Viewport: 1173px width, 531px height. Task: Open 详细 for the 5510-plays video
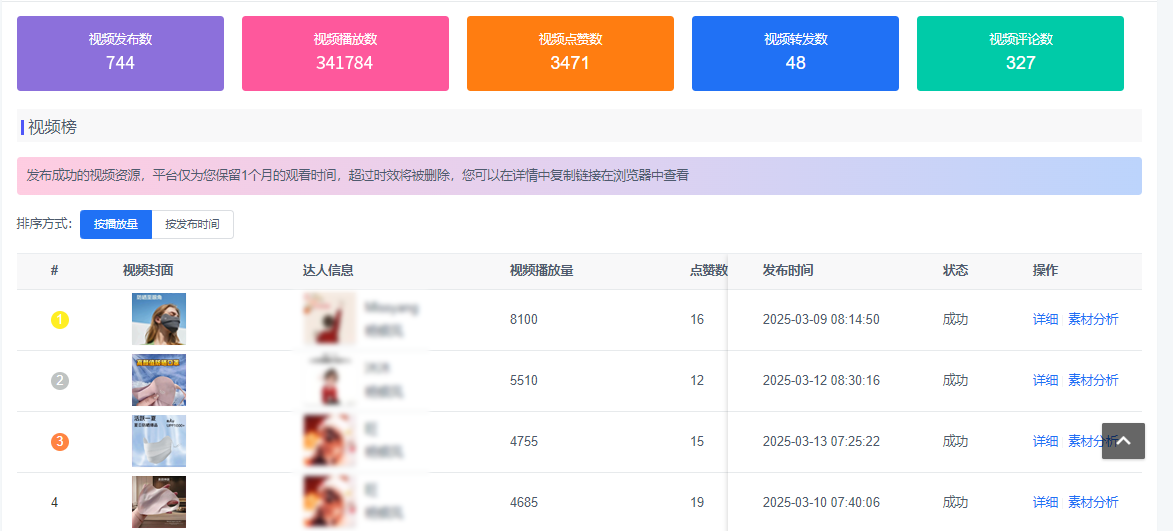(x=1045, y=381)
